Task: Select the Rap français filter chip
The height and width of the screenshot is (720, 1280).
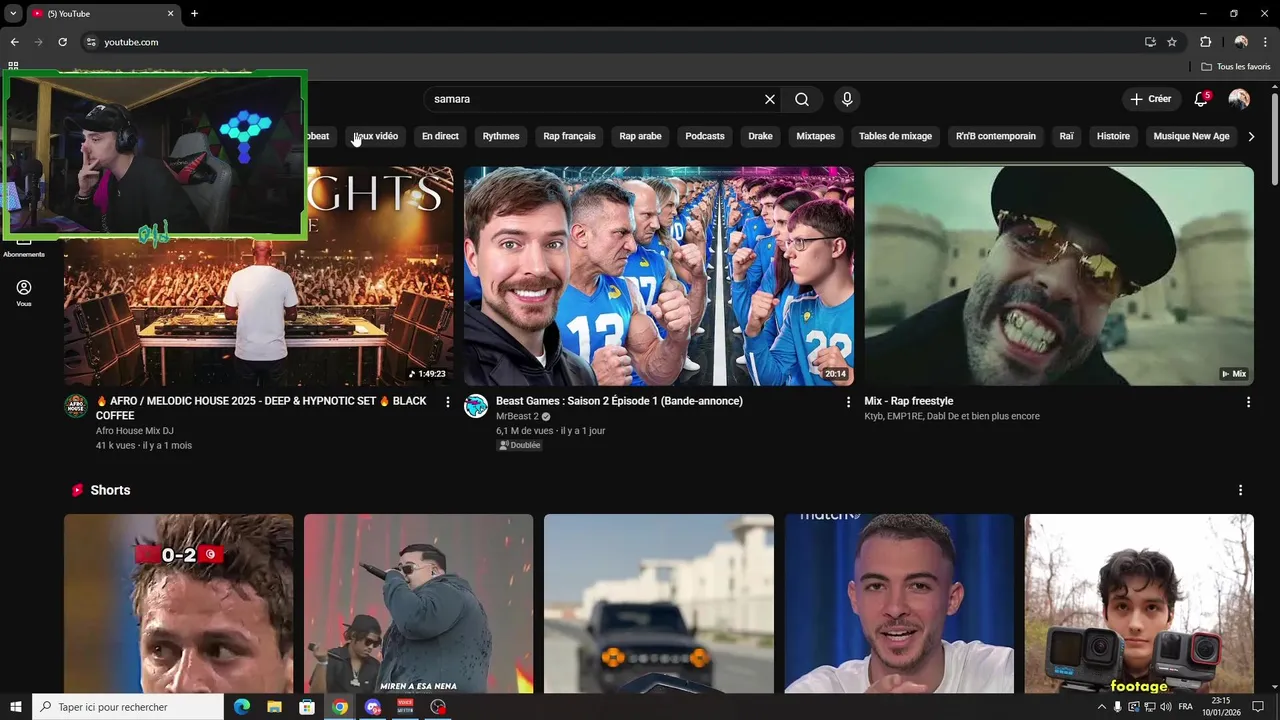Action: pos(569,136)
